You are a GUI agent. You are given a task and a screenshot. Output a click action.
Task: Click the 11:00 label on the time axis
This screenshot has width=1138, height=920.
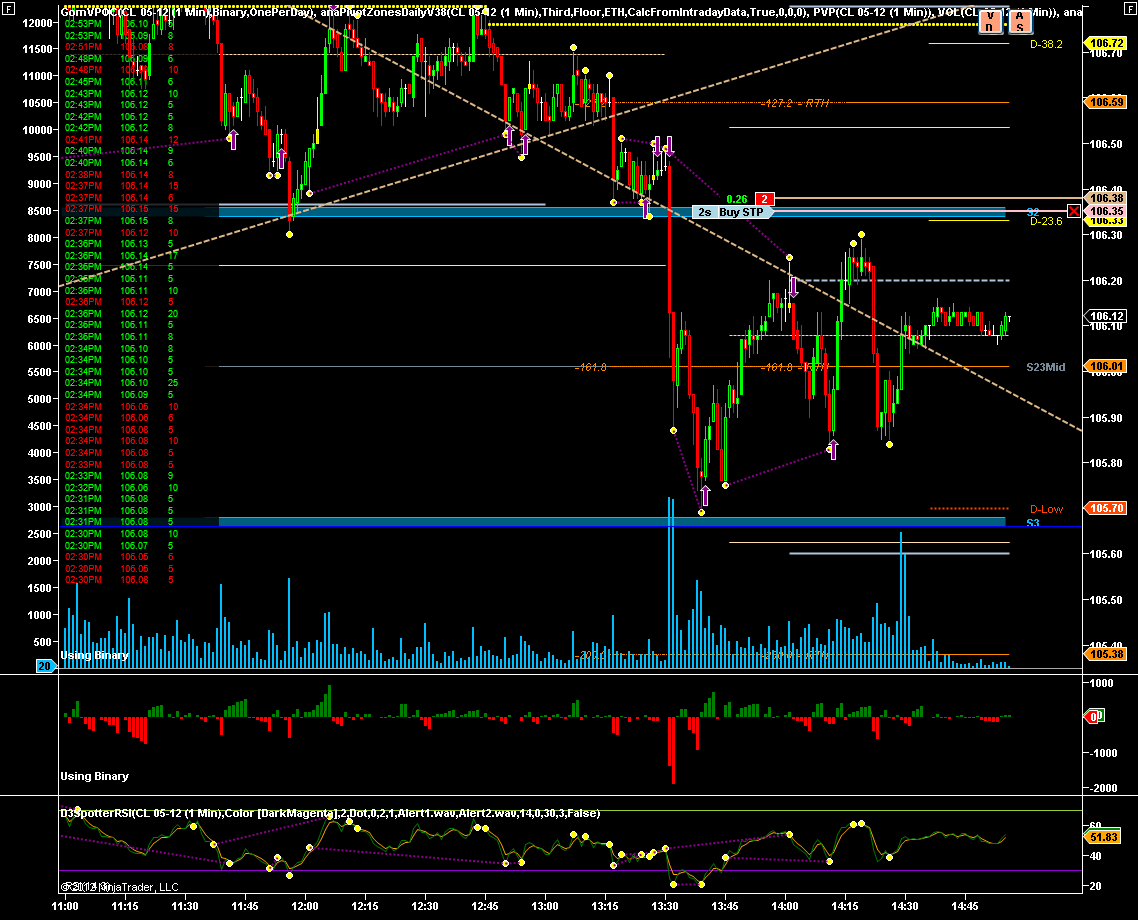pos(65,906)
